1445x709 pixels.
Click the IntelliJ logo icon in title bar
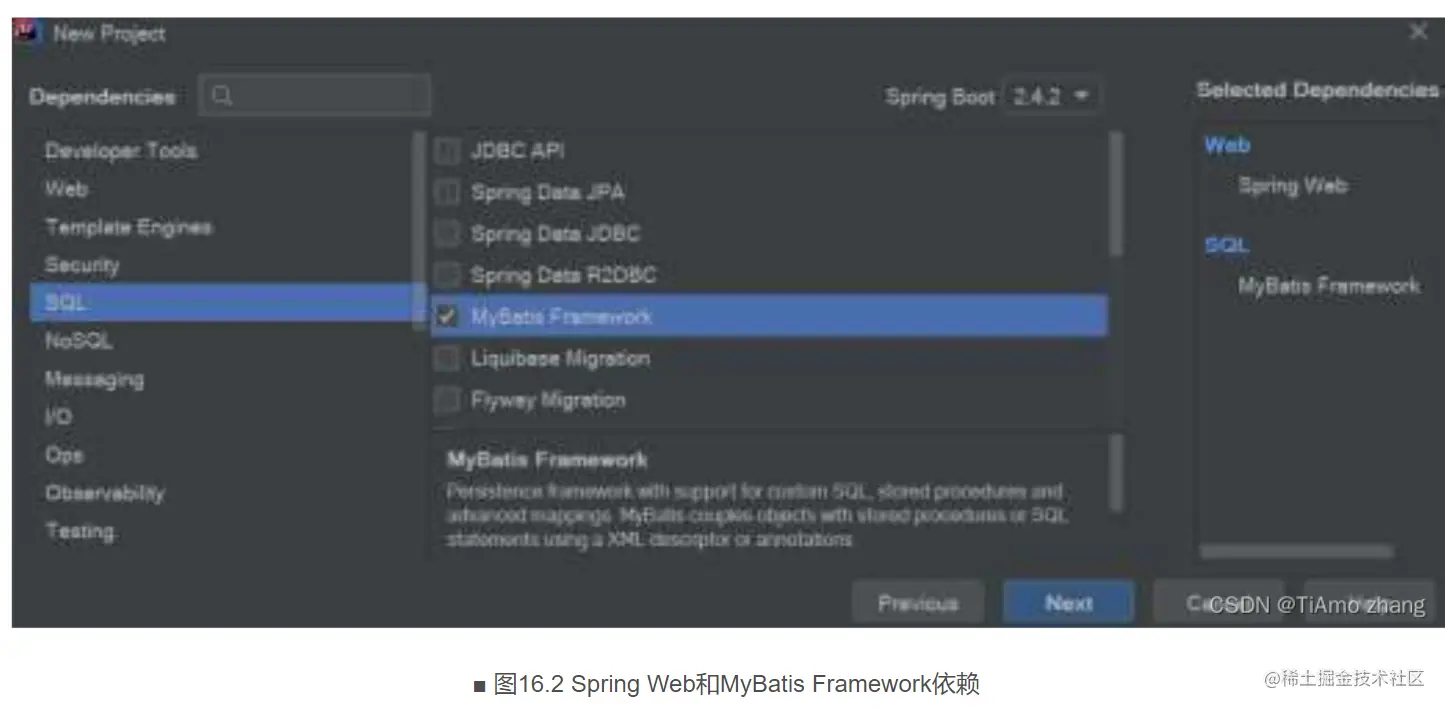[x=29, y=33]
